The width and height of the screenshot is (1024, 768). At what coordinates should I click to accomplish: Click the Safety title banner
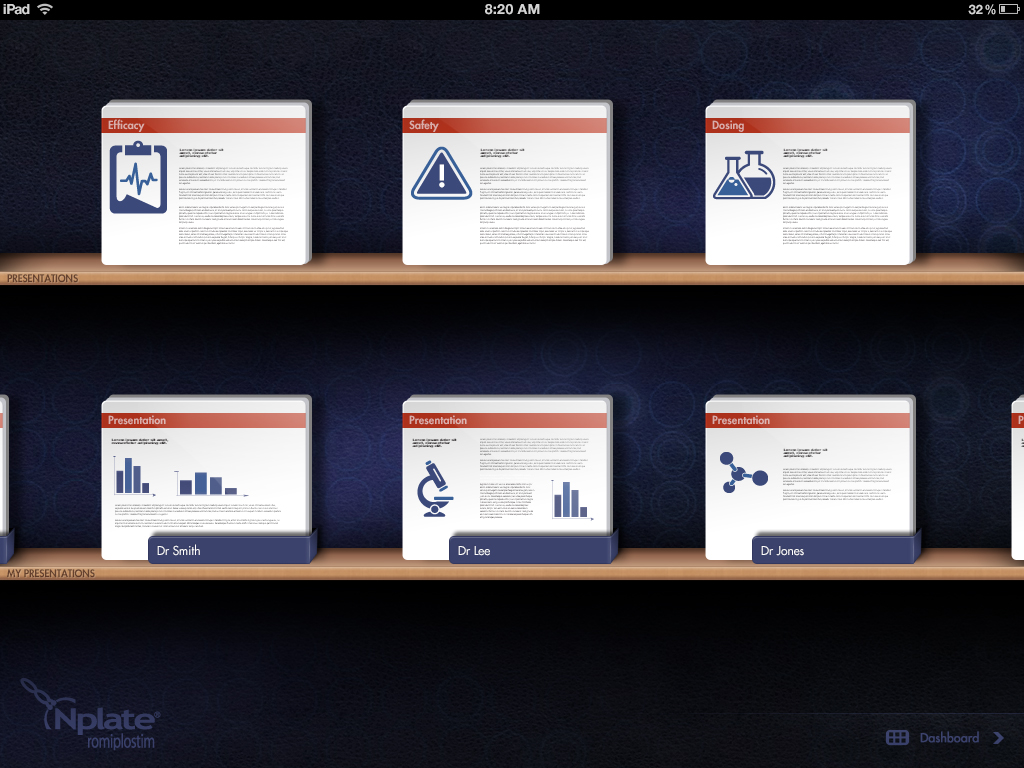coord(505,125)
